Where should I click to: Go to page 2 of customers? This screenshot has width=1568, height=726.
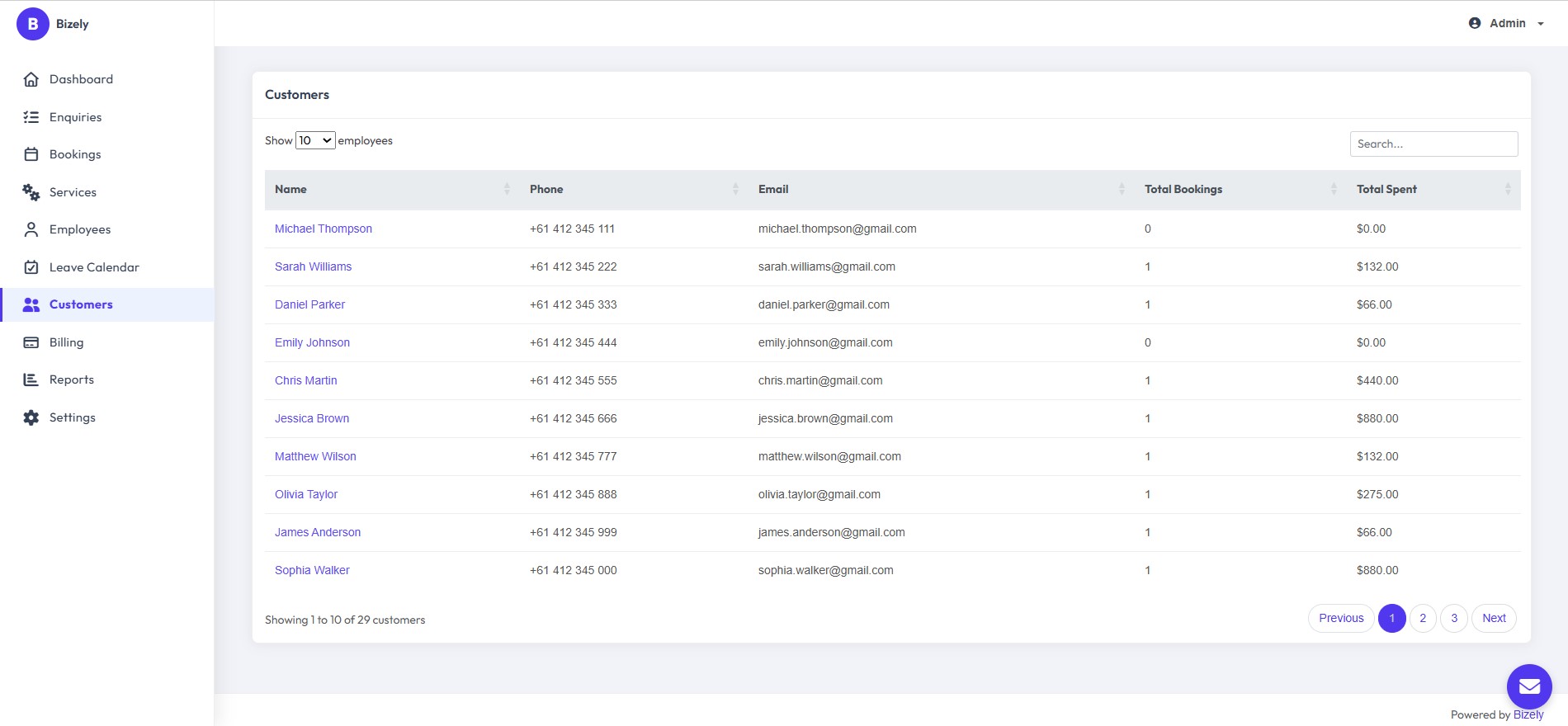click(x=1423, y=618)
